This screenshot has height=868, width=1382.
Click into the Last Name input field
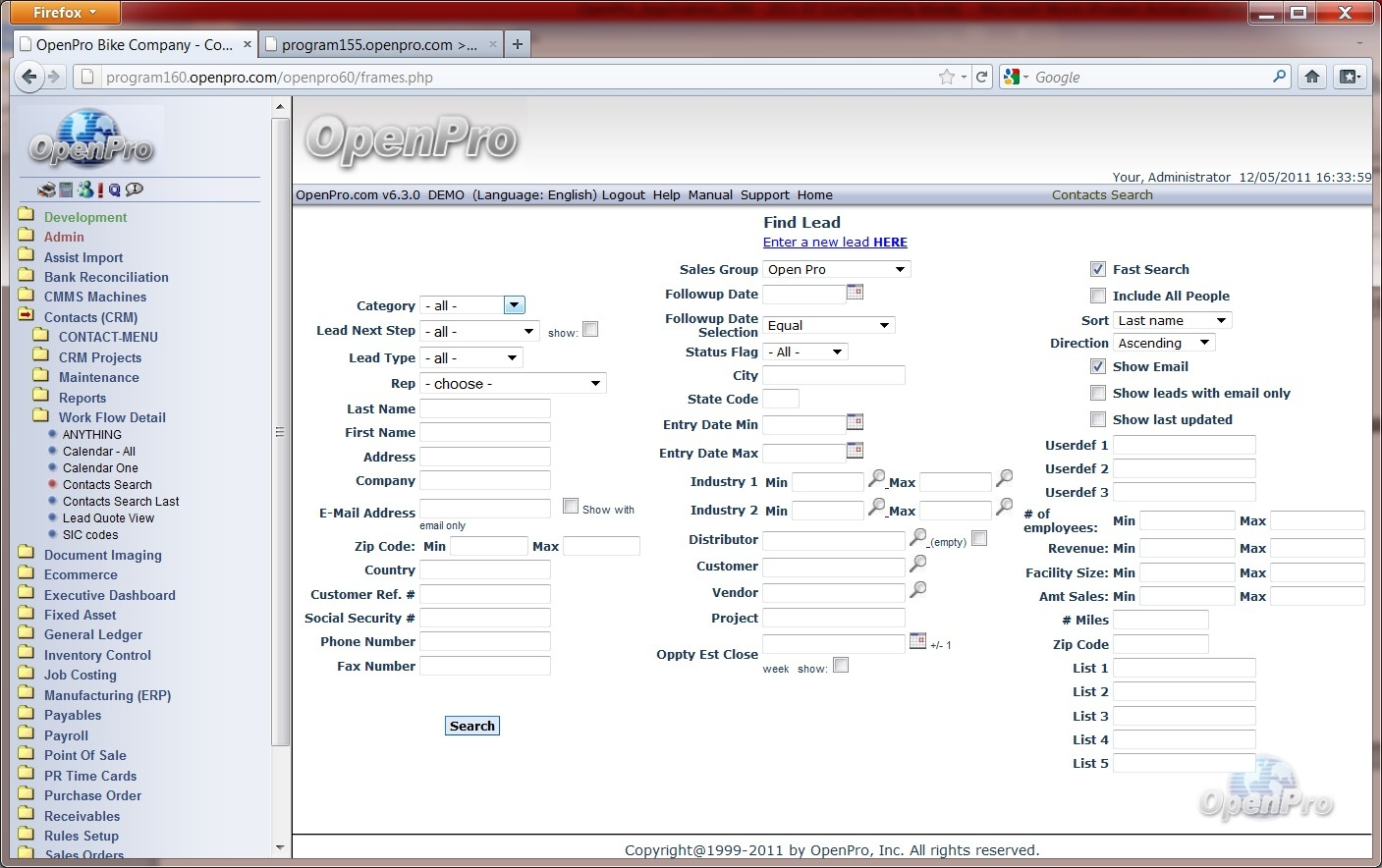point(485,408)
